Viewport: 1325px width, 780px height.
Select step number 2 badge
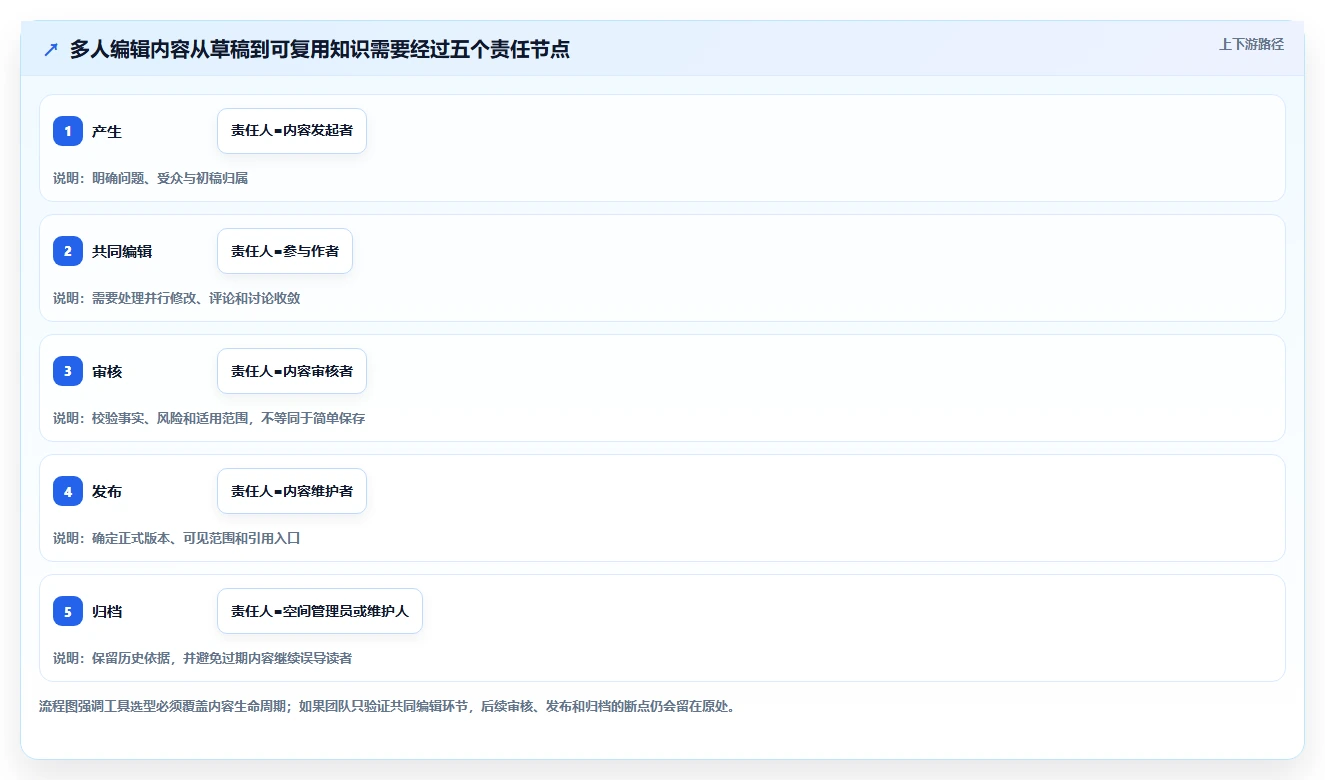tap(68, 251)
